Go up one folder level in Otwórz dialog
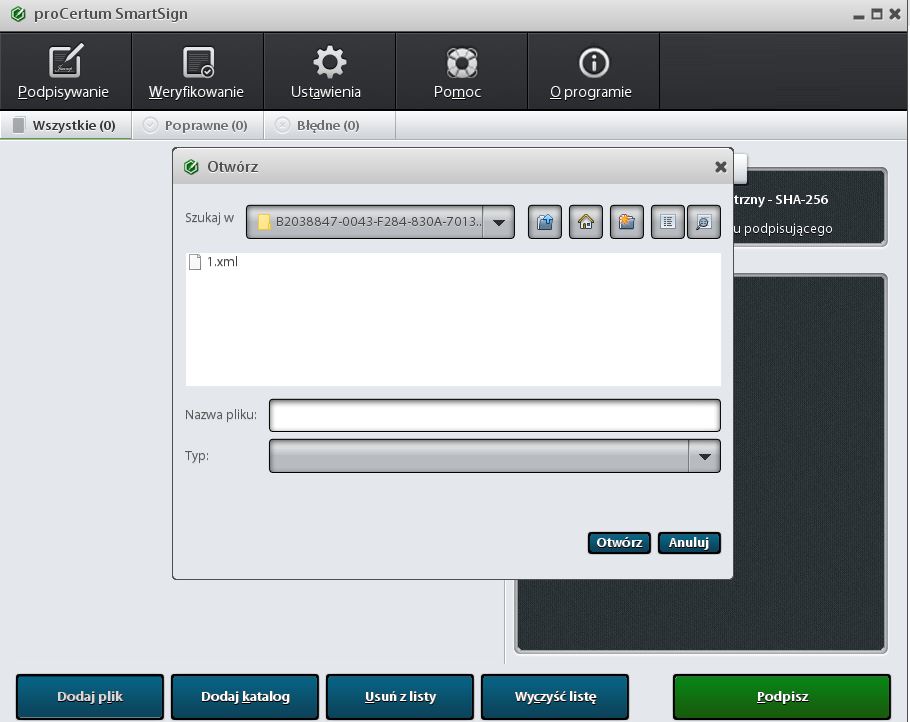The height and width of the screenshot is (722, 910). point(544,222)
